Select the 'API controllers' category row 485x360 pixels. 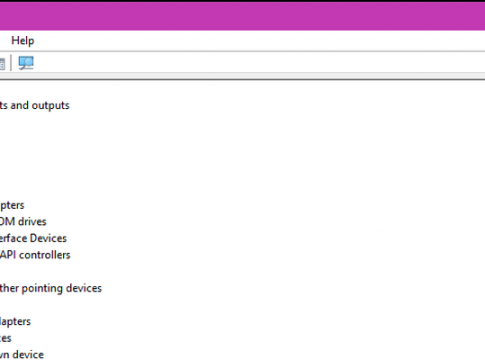tap(35, 255)
